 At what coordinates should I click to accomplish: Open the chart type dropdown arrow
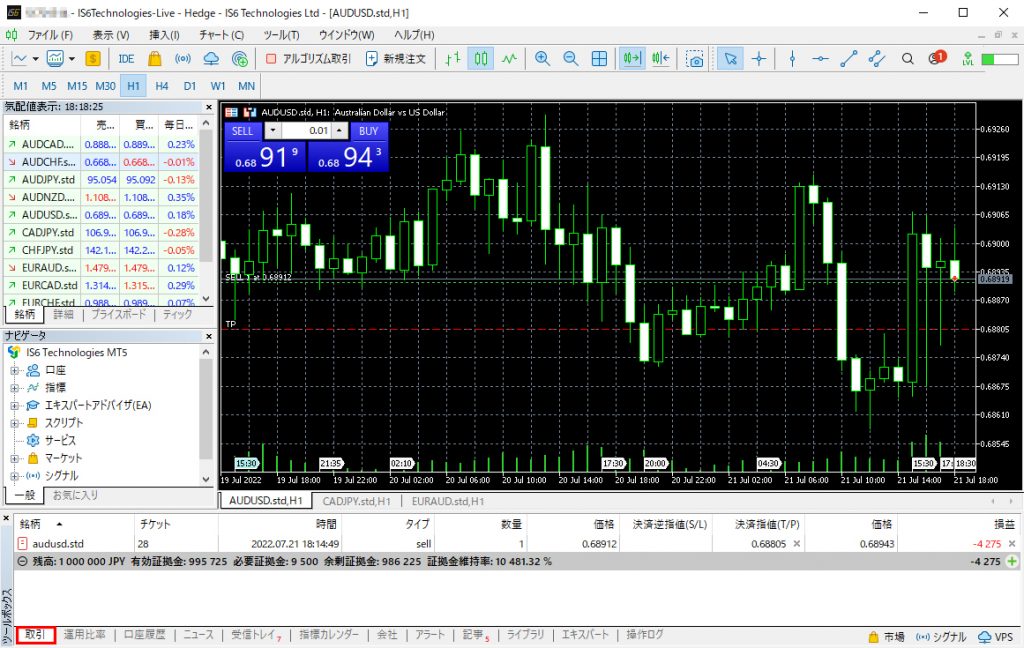point(35,59)
